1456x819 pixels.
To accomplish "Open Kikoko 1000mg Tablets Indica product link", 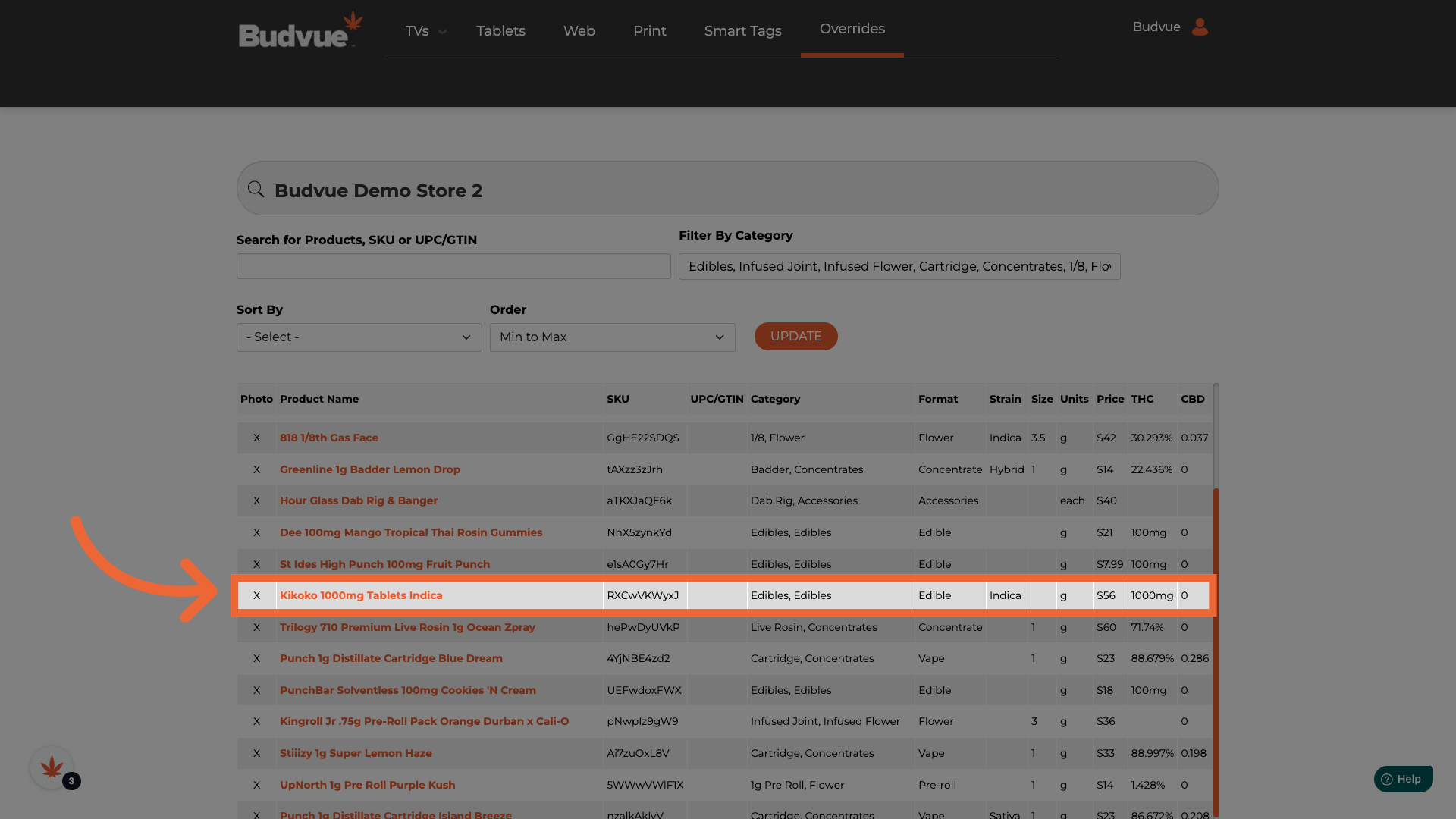I will point(361,595).
